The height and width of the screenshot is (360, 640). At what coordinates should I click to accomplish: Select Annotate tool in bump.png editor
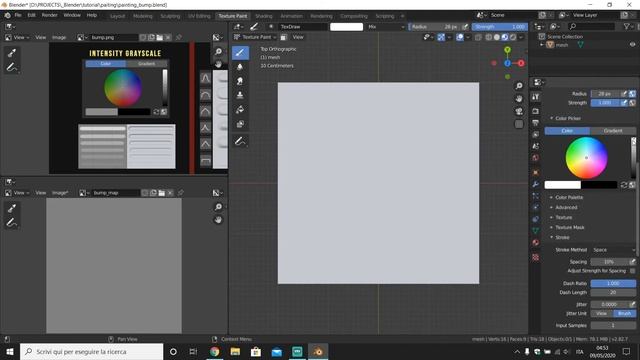pyautogui.click(x=12, y=67)
